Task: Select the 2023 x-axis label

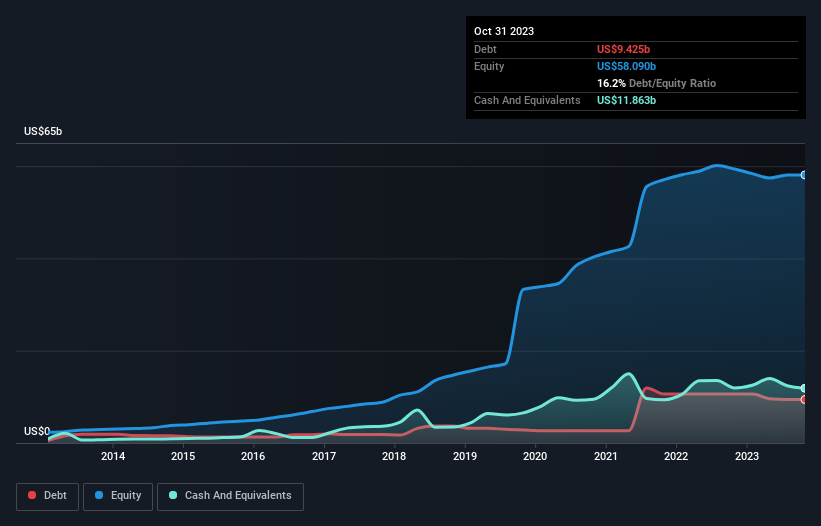Action: tap(746, 457)
